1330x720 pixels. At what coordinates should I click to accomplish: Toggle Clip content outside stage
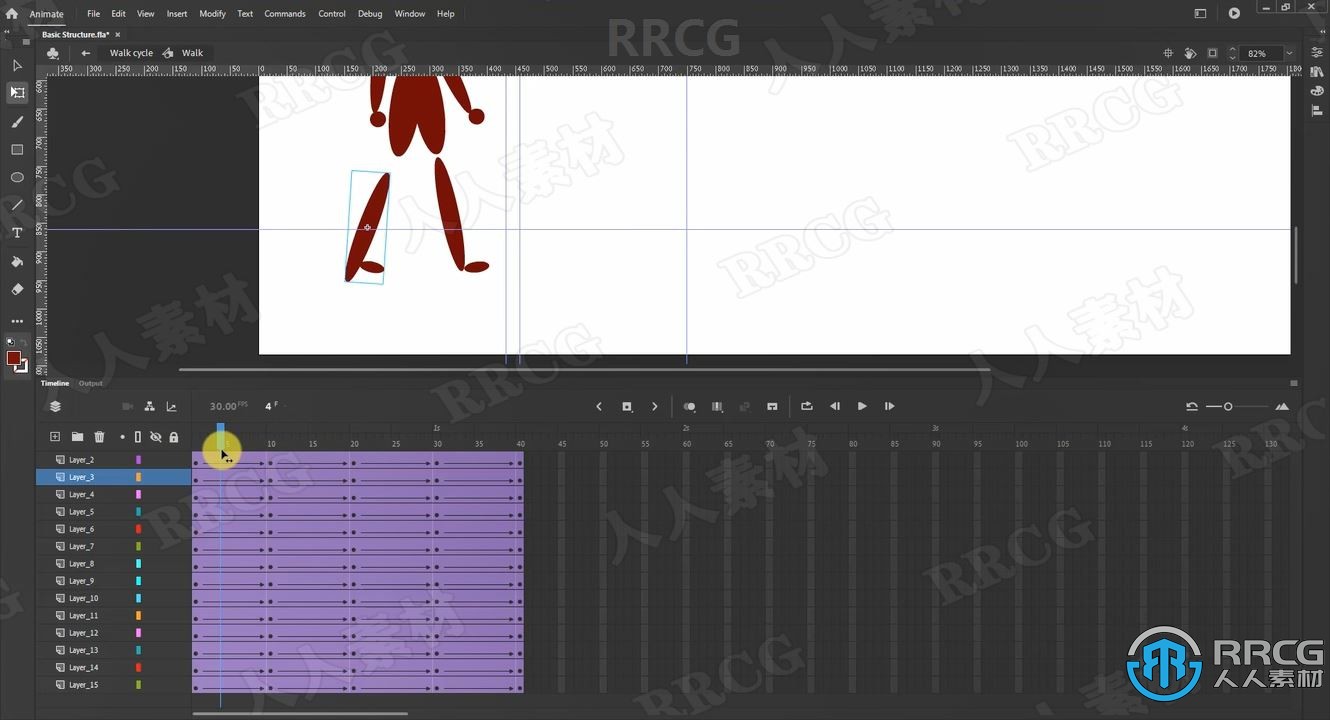[1212, 53]
